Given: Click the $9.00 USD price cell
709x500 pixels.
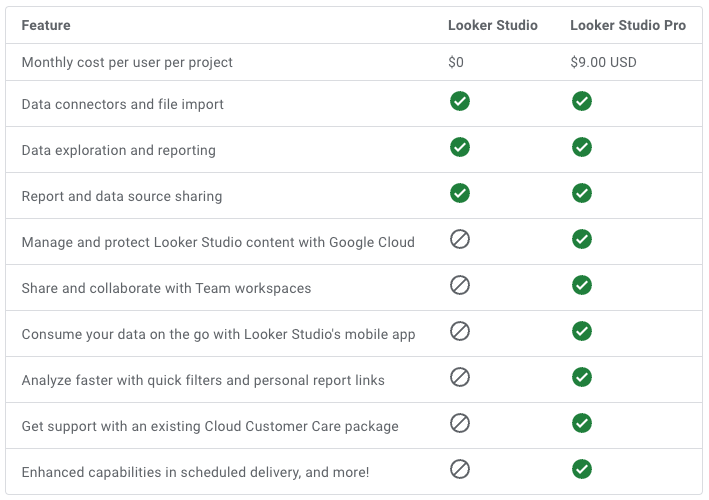Looking at the screenshot, I should tap(603, 62).
